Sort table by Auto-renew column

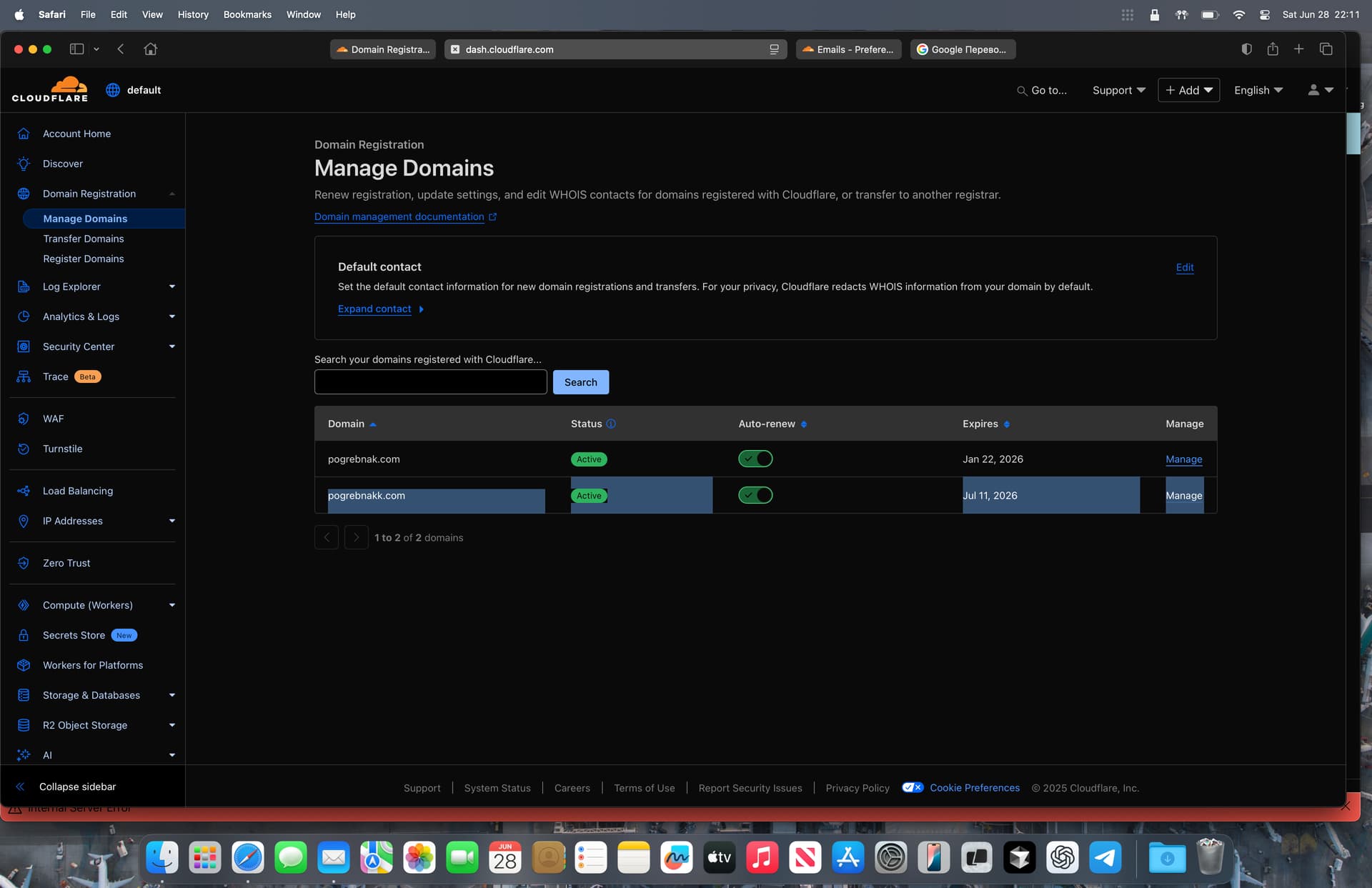click(x=772, y=424)
